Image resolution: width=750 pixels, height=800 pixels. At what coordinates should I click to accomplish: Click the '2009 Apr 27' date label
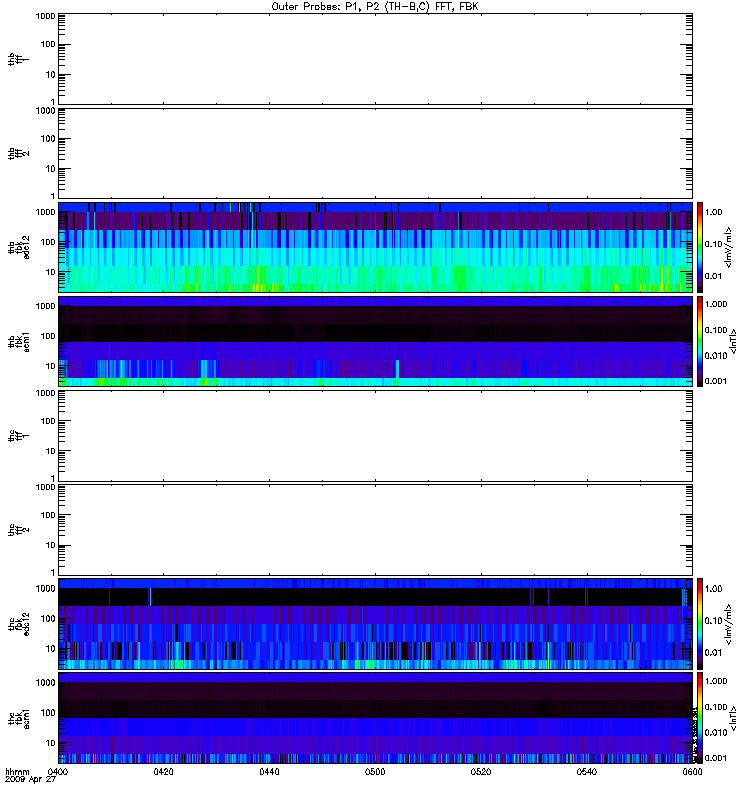tap(30, 780)
